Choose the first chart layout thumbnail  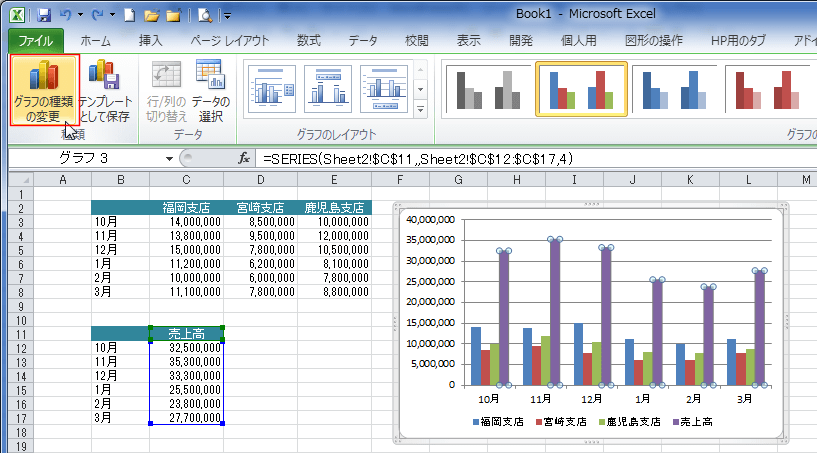273,90
